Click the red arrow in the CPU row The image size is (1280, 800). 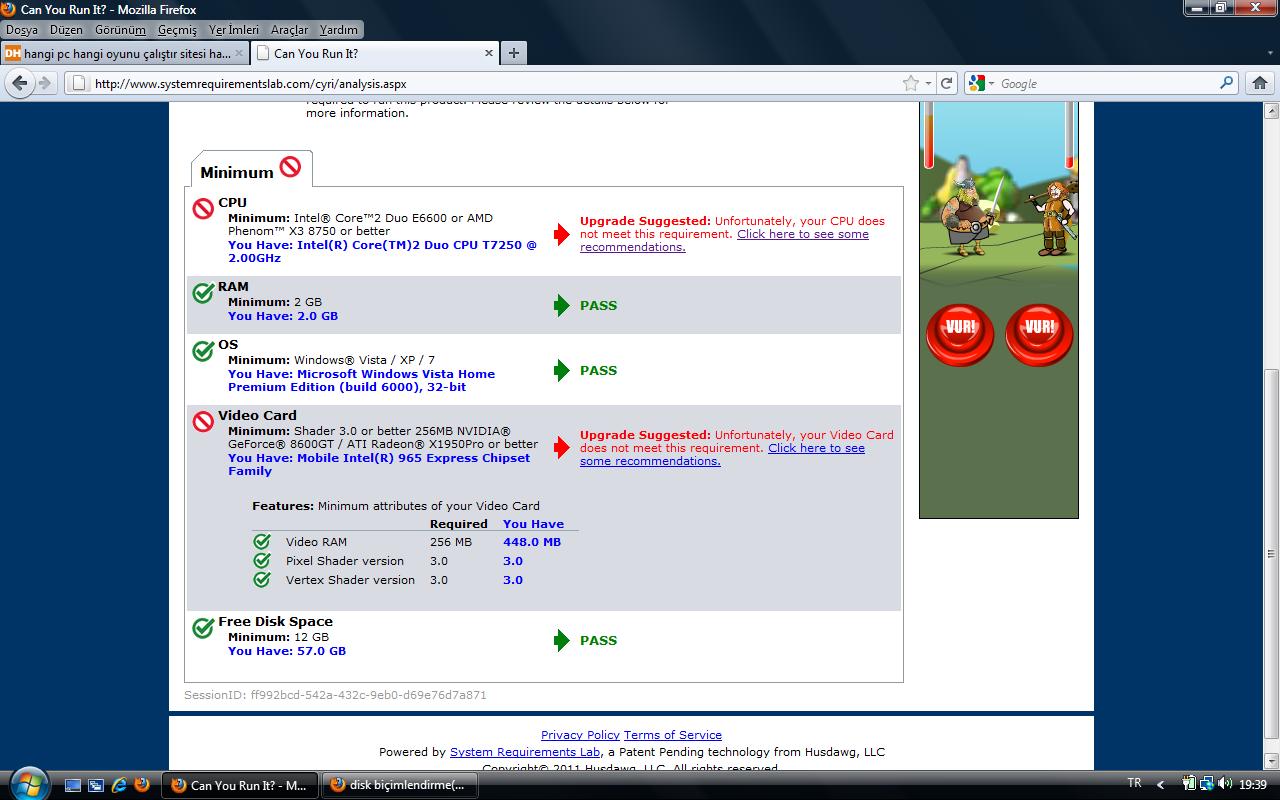(x=562, y=234)
